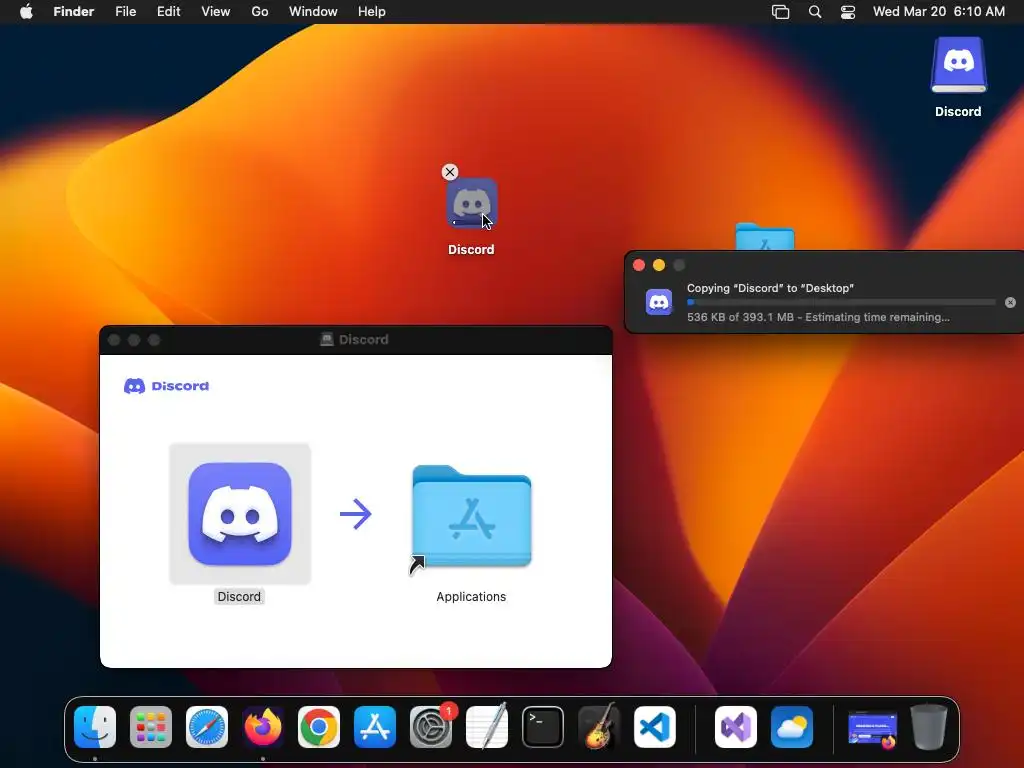Open Control Center
This screenshot has width=1024, height=768.
848,12
